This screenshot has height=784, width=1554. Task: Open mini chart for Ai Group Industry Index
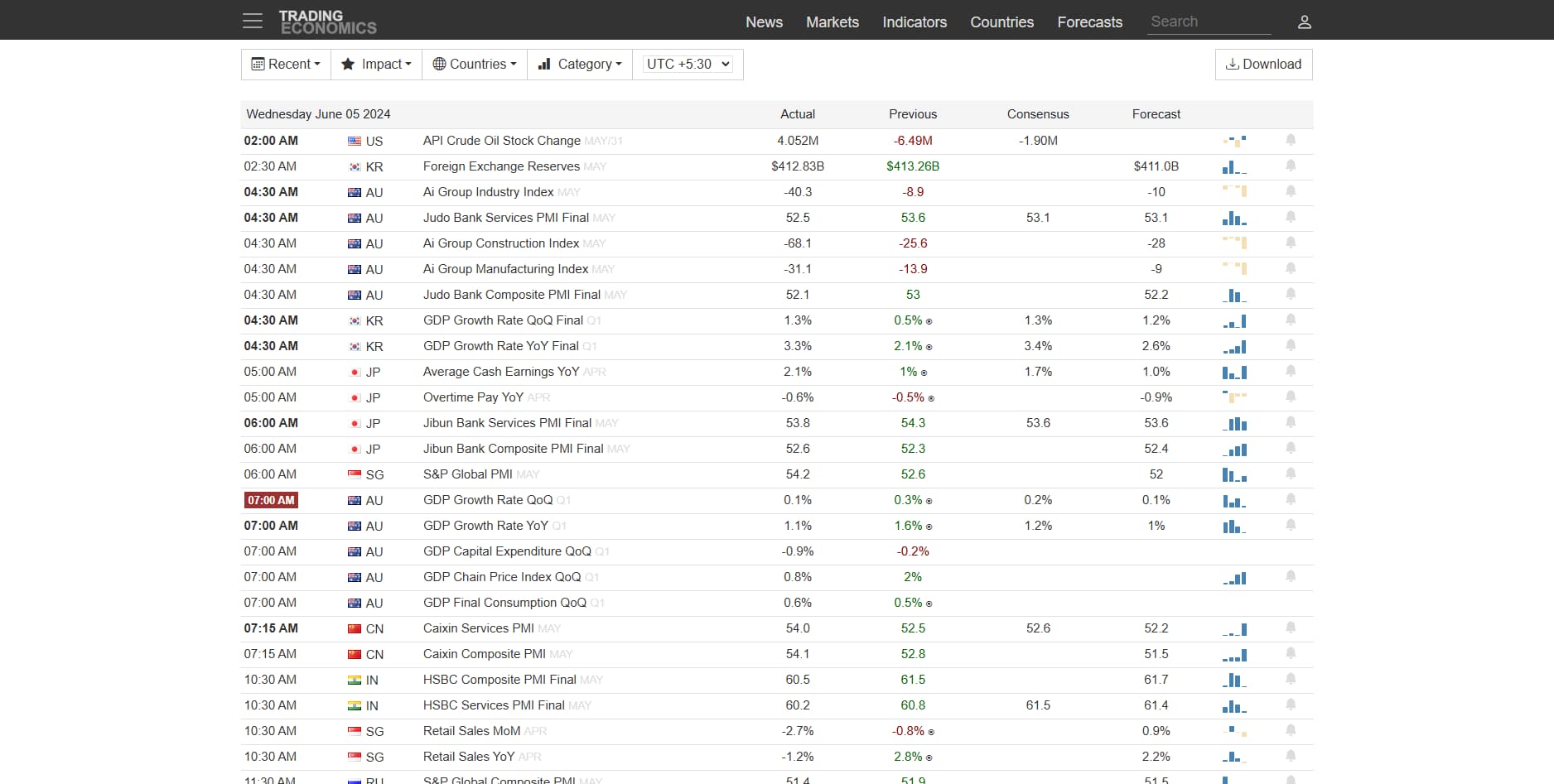(x=1234, y=192)
